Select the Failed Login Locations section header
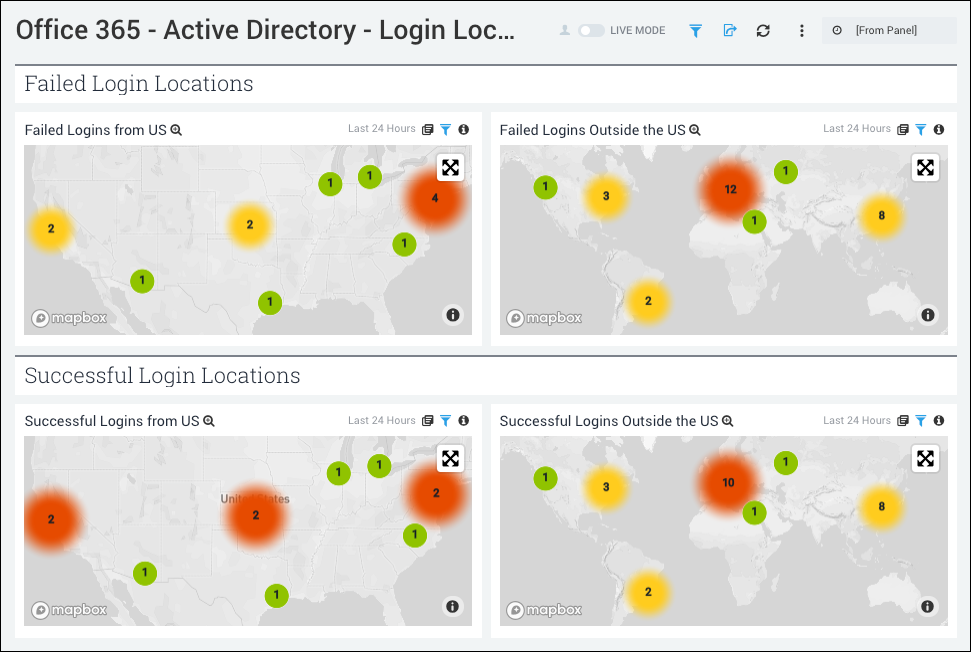 click(x=138, y=84)
